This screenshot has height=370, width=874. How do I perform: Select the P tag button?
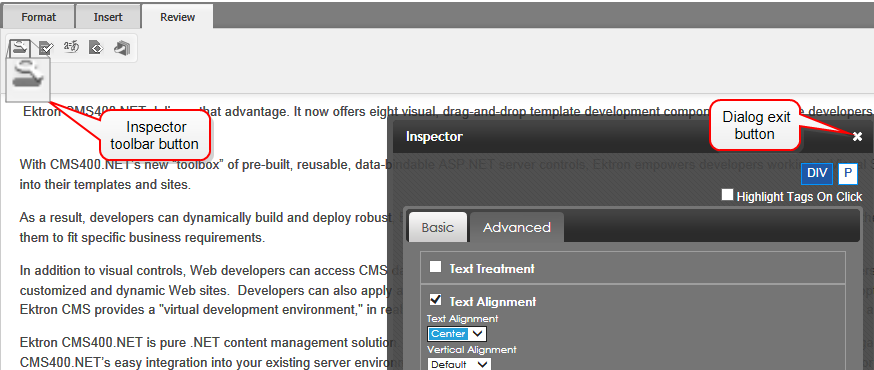(847, 173)
